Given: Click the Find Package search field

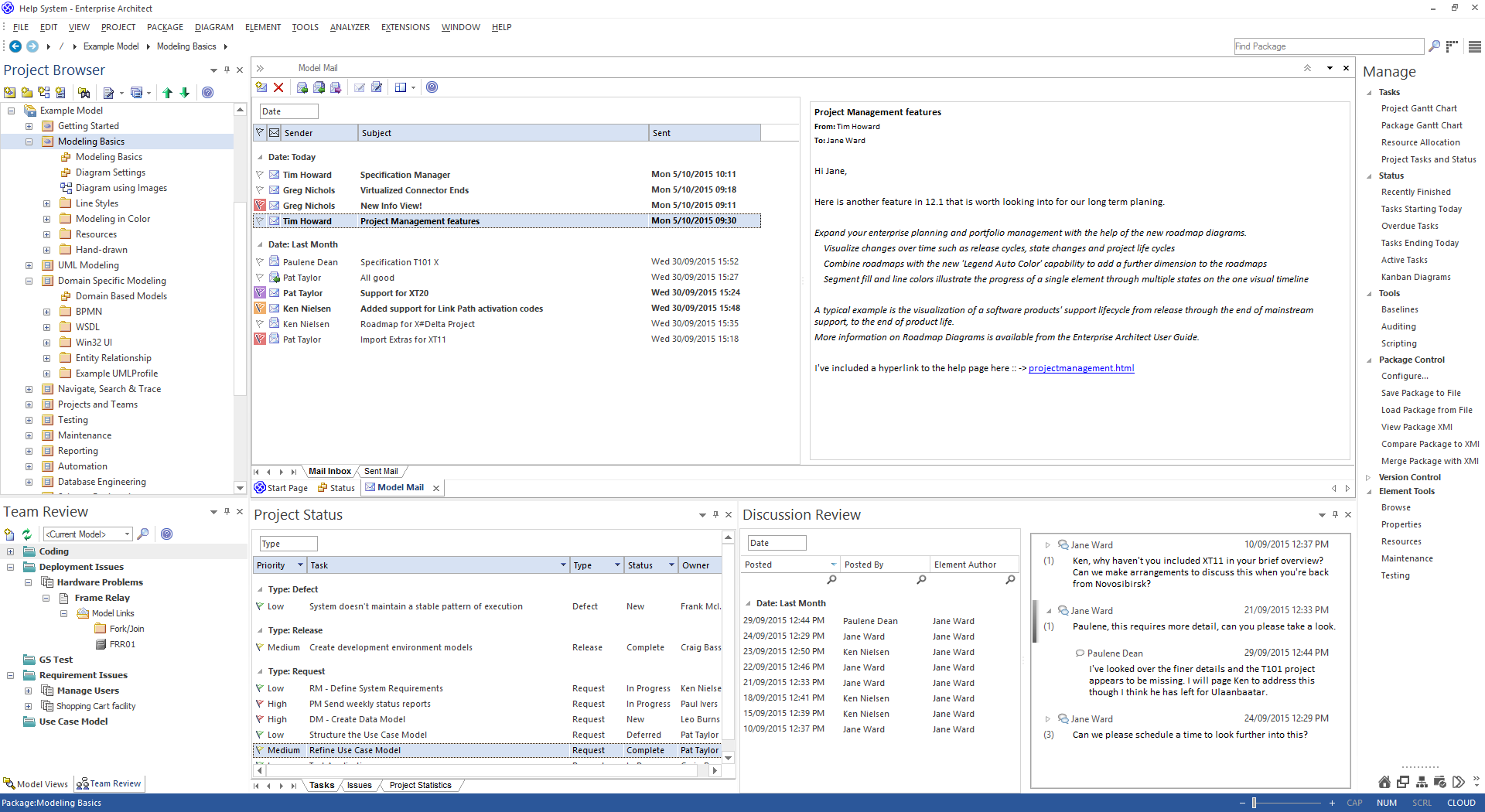Looking at the screenshot, I should [x=1327, y=46].
